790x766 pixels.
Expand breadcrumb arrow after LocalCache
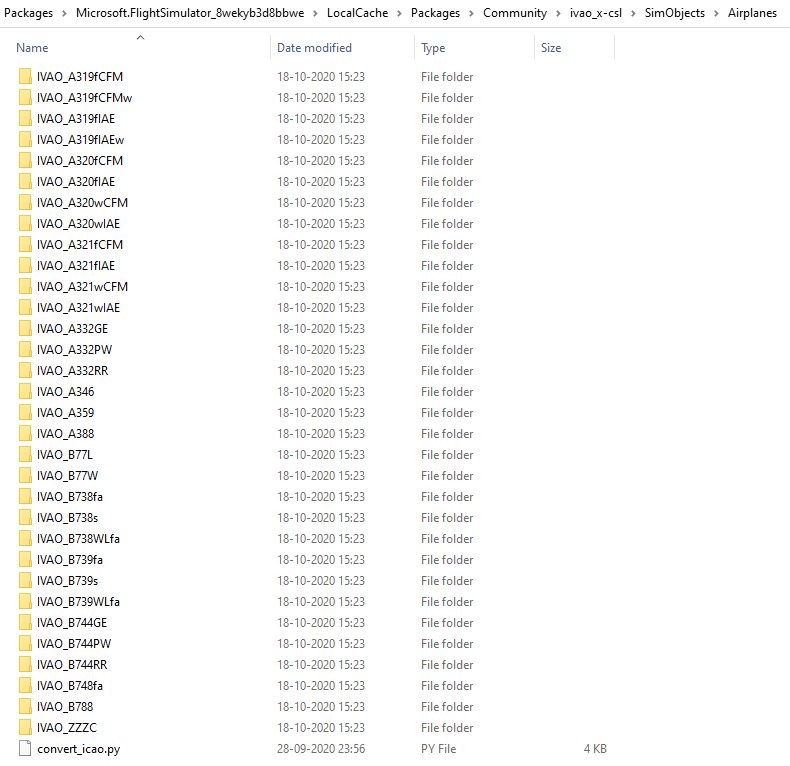click(x=400, y=13)
